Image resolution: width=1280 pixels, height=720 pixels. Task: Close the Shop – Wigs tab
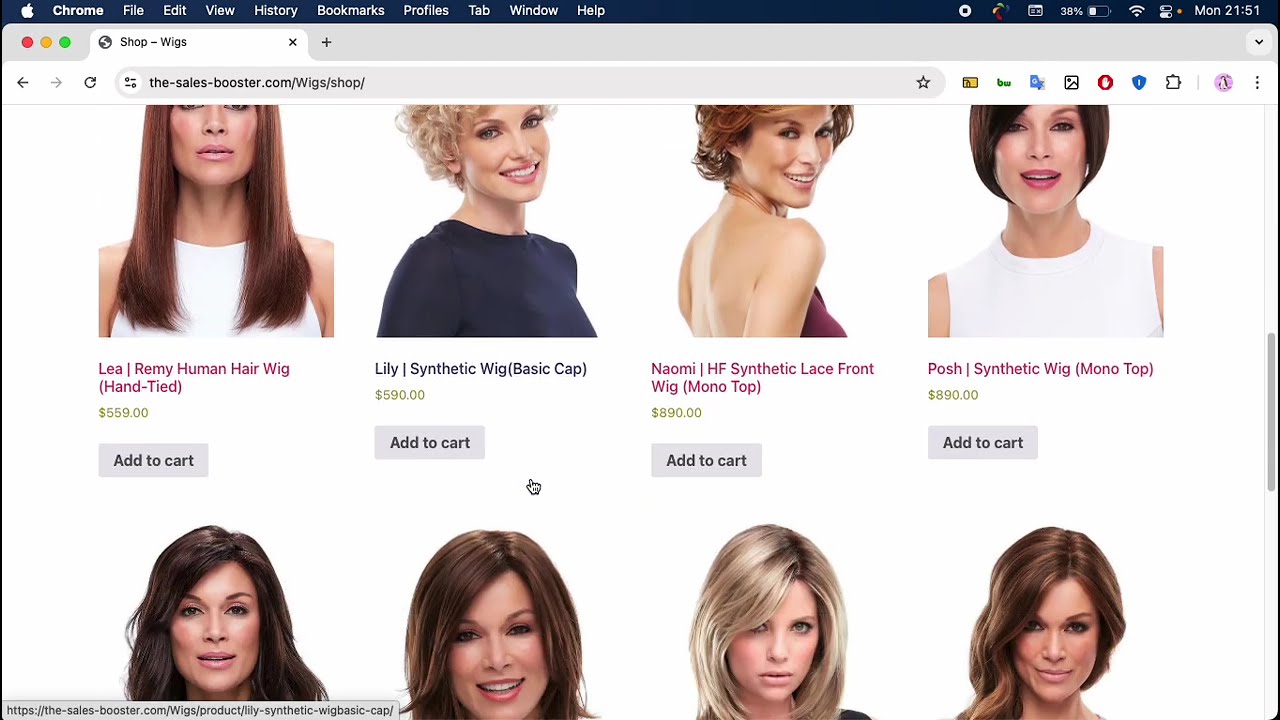coord(293,42)
